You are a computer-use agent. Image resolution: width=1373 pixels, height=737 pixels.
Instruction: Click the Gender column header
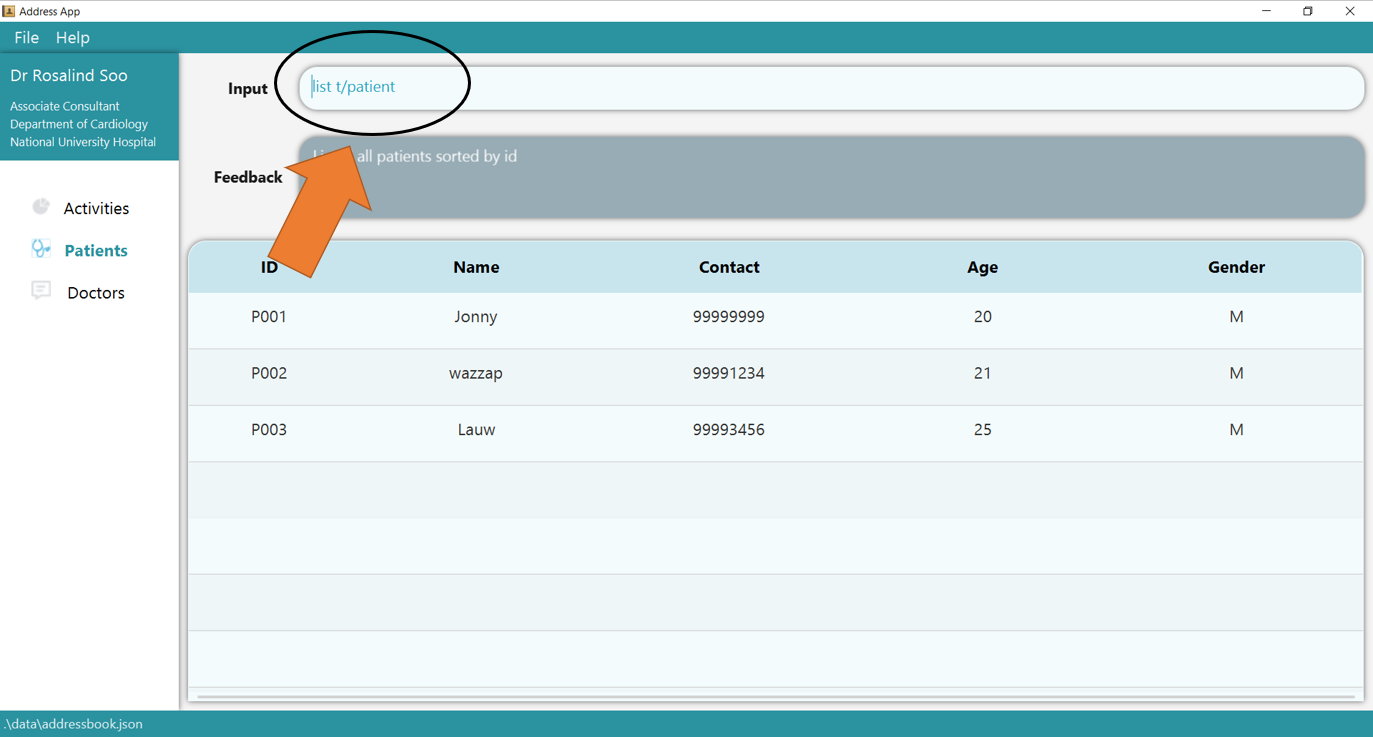click(1236, 267)
